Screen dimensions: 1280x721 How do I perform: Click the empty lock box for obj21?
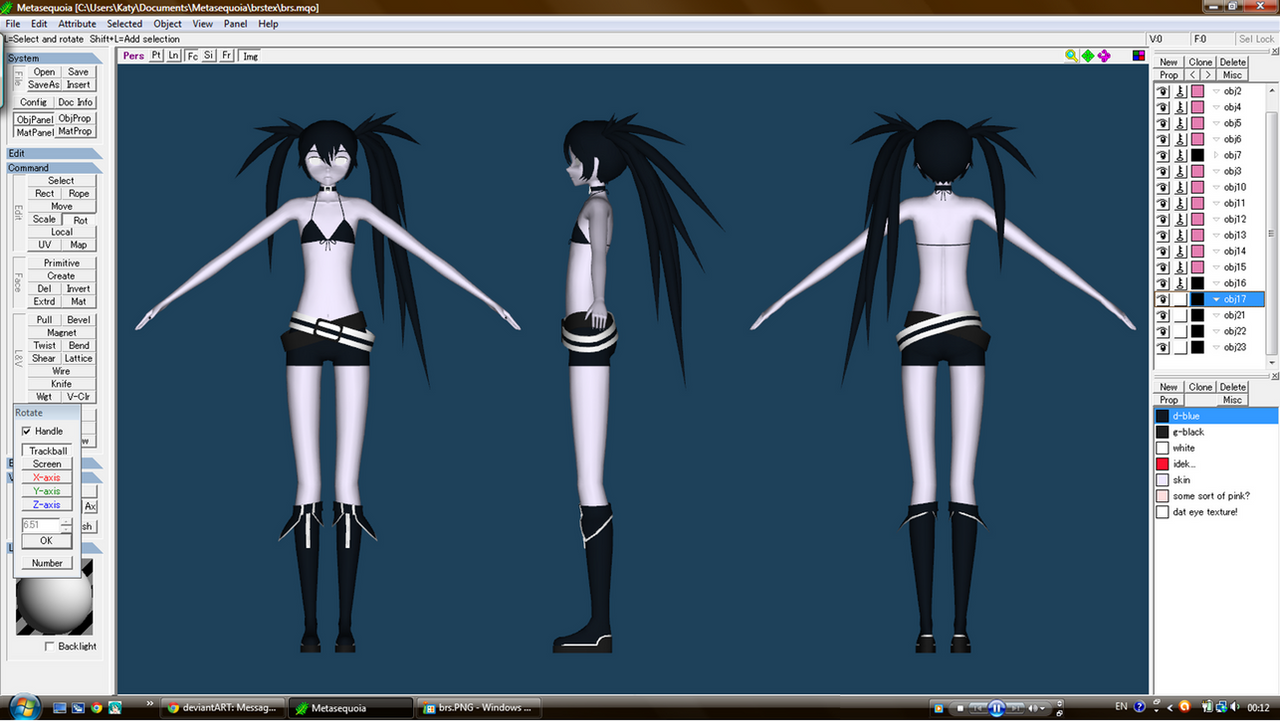click(1180, 315)
